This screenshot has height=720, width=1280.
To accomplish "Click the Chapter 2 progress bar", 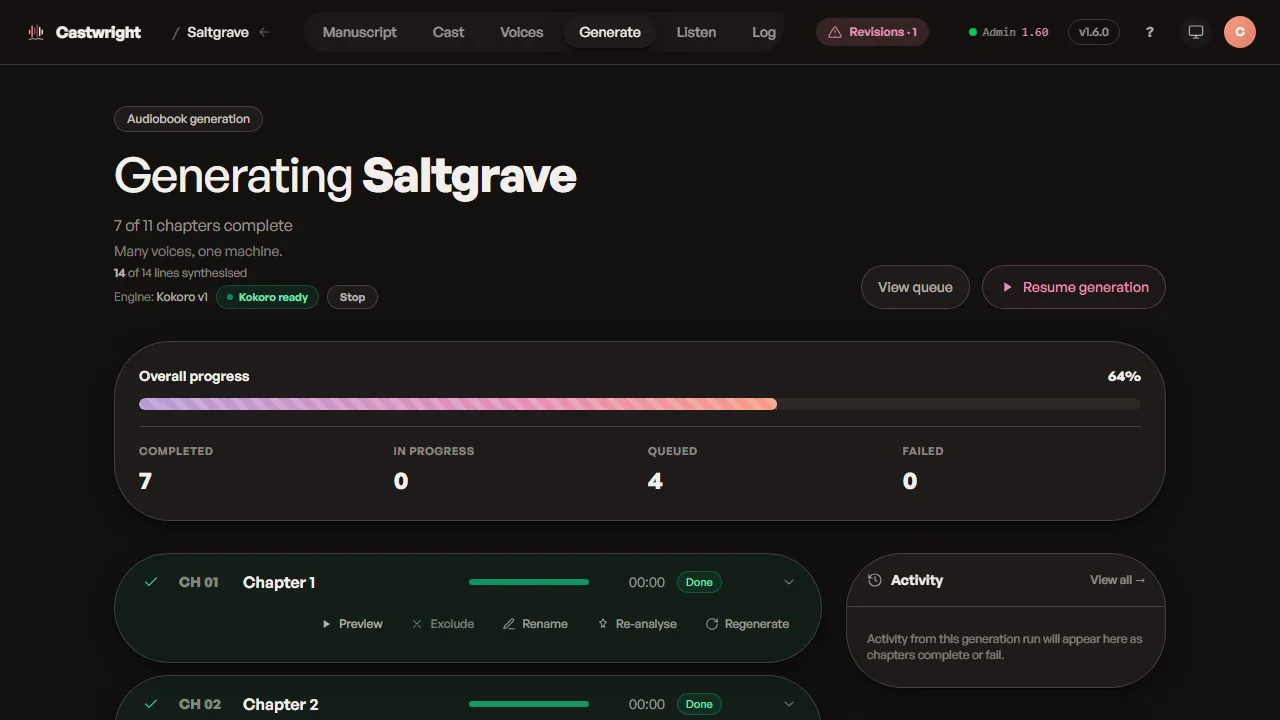I will [x=529, y=704].
